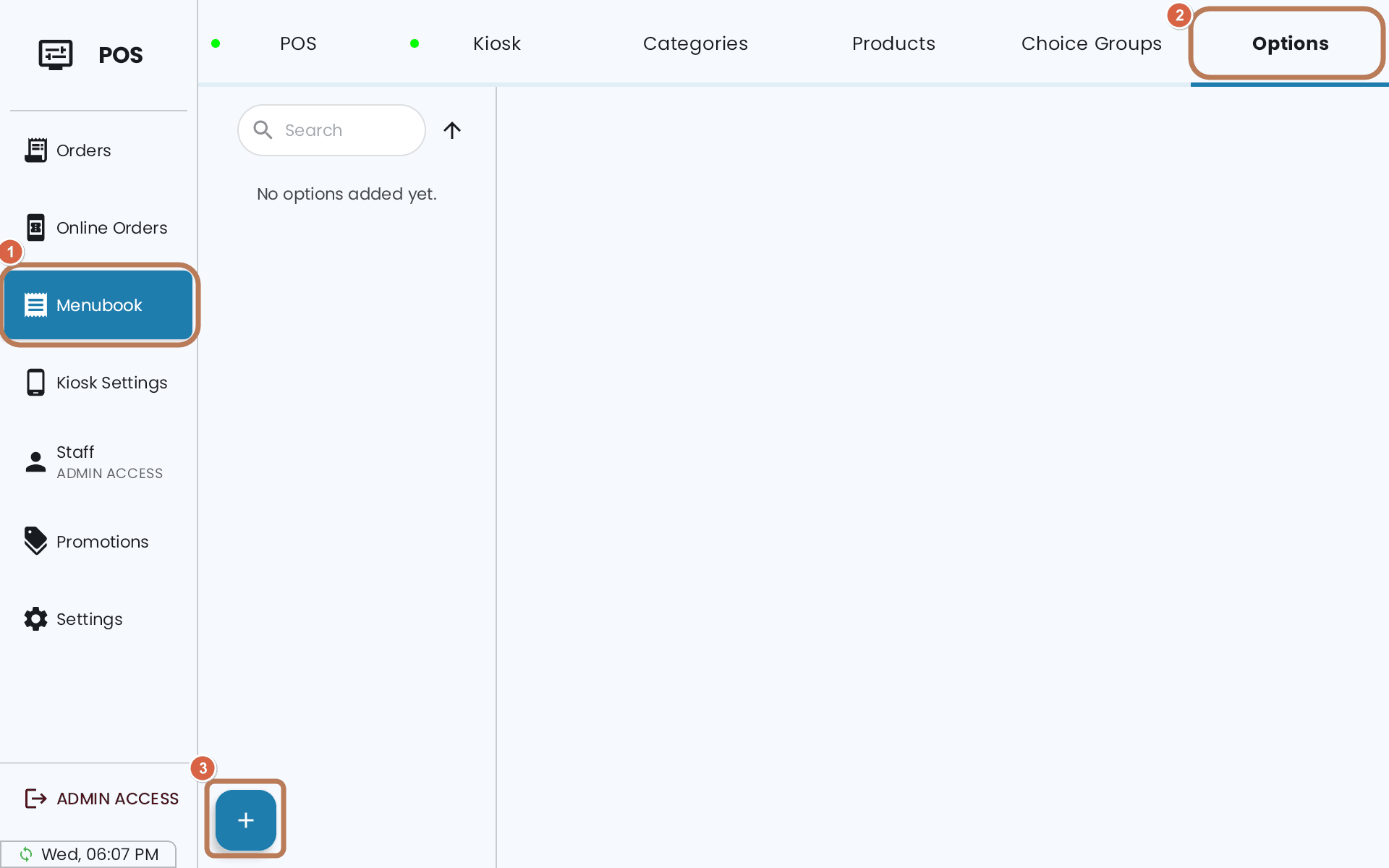Click the Staff person icon
This screenshot has height=868, width=1389.
pos(35,462)
